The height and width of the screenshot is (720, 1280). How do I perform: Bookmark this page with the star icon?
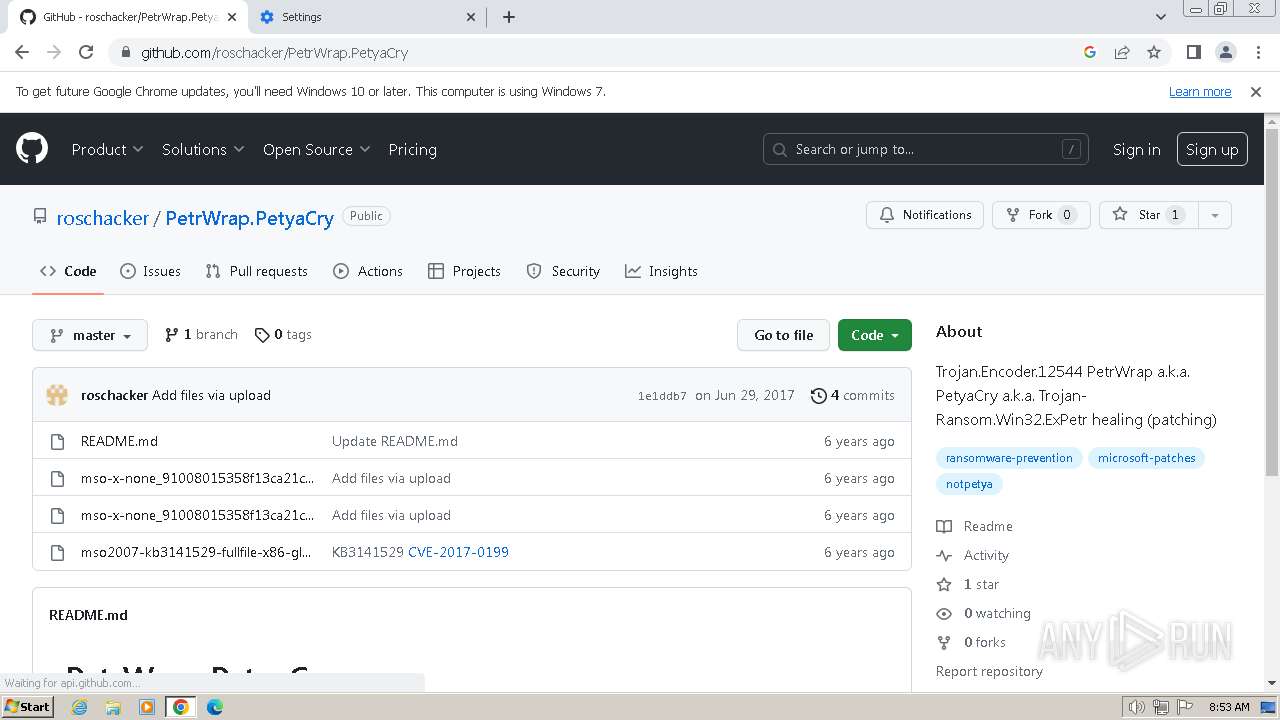point(1154,52)
